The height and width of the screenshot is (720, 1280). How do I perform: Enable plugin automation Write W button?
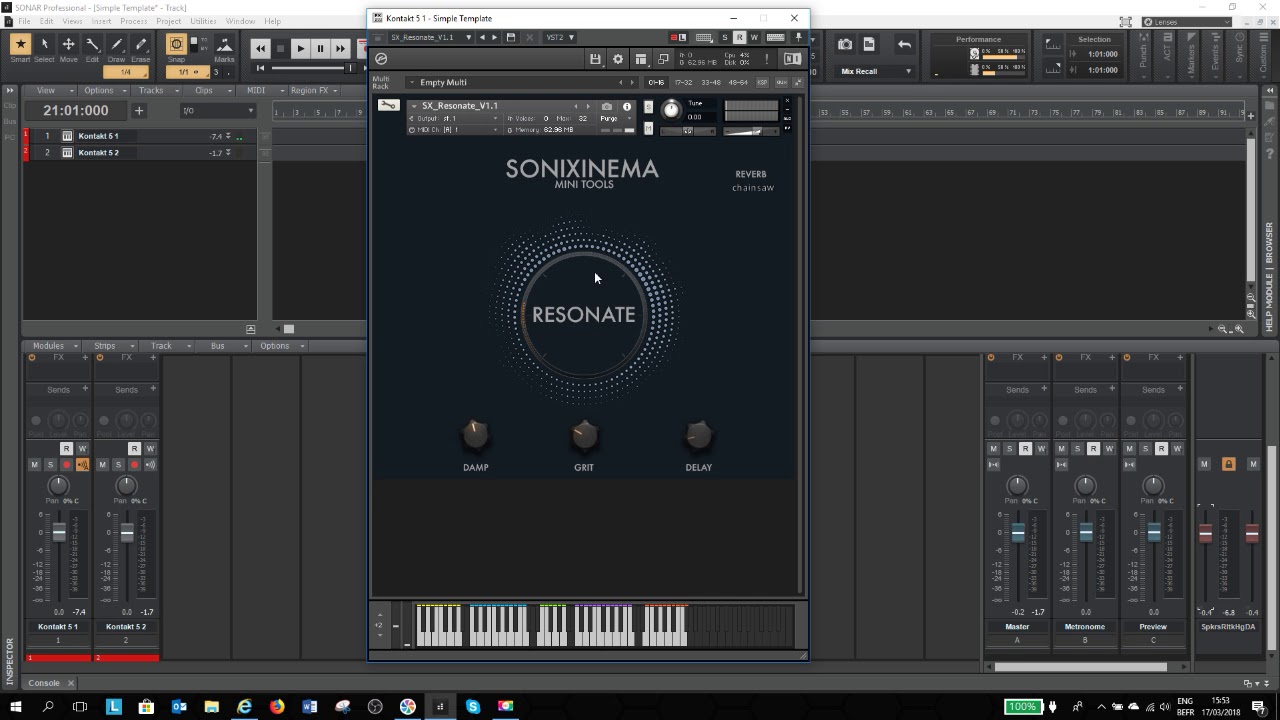pyautogui.click(x=754, y=37)
